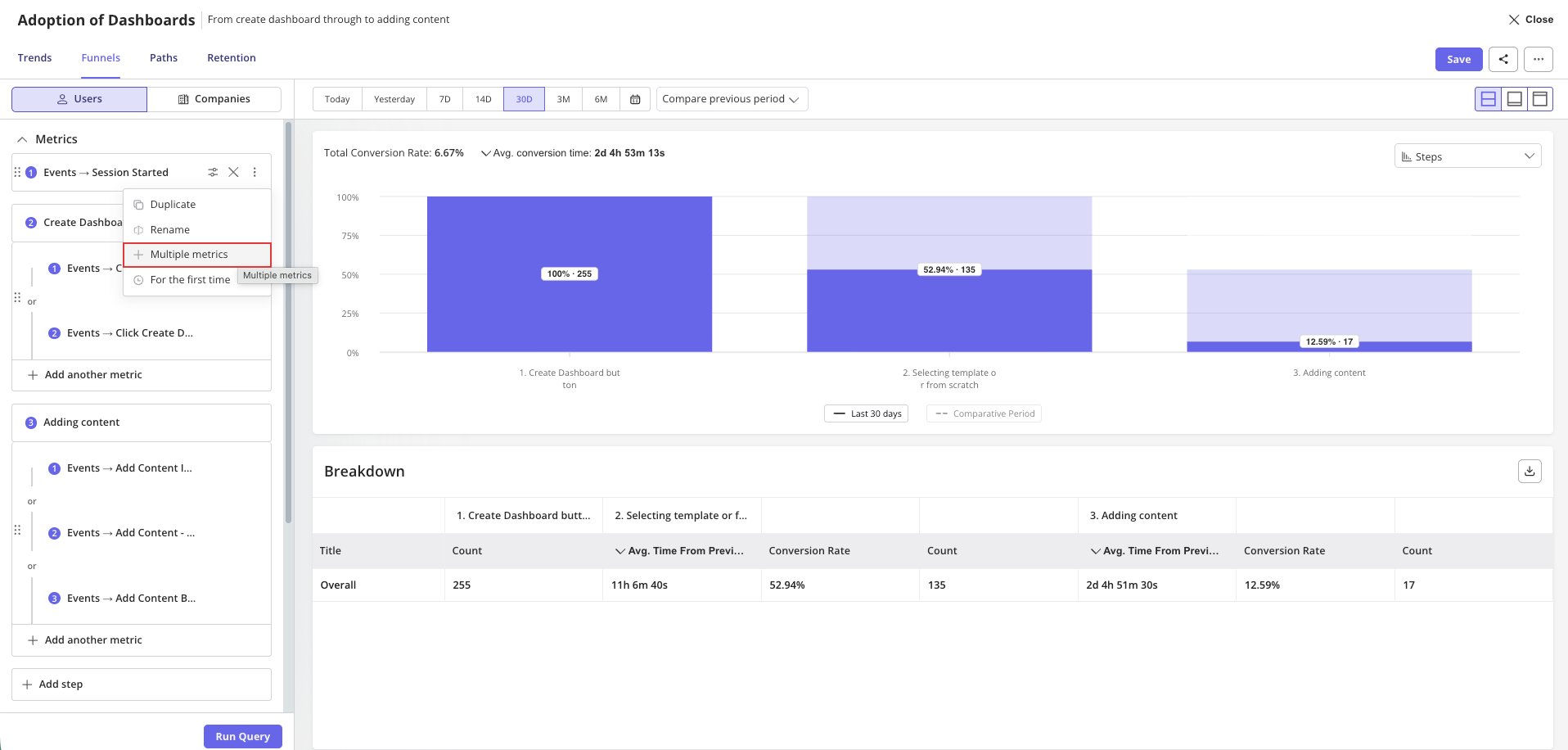Screen dimensions: 1568x750
Task: Click the 12.59% · 17 funnel bar
Action: [1330, 347]
